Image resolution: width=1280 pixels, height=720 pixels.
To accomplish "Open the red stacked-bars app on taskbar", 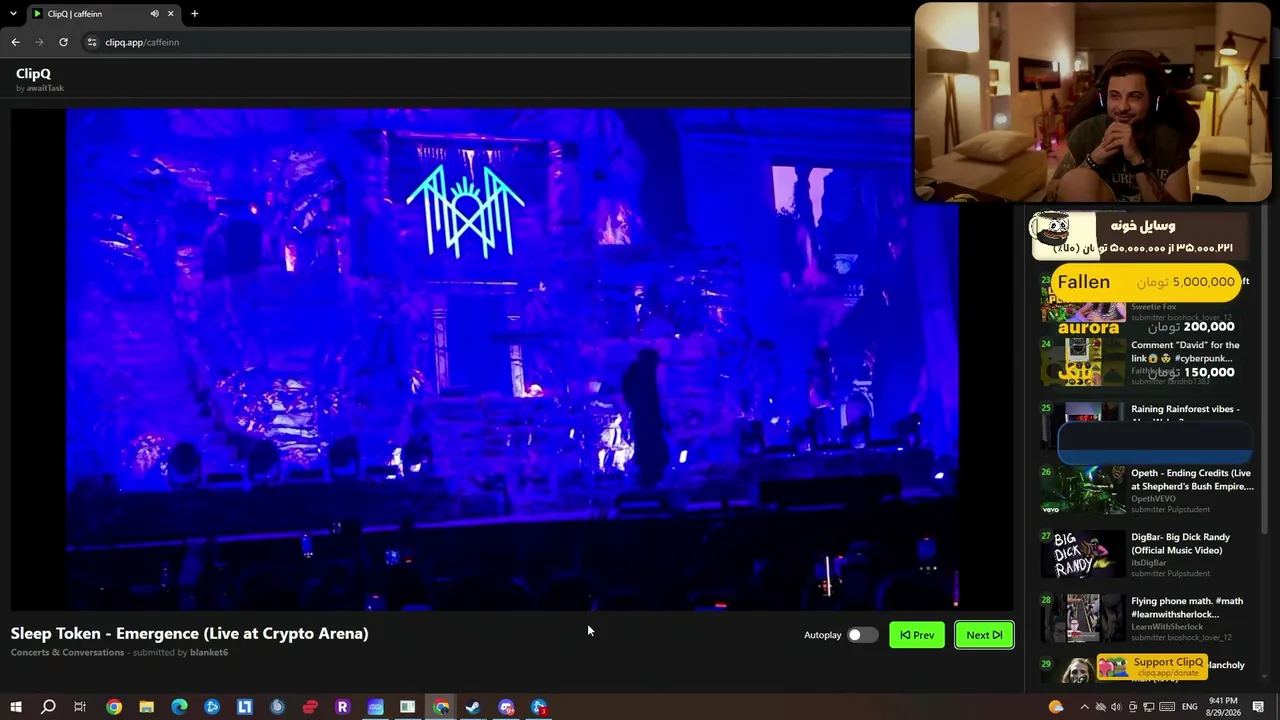I will 310,707.
